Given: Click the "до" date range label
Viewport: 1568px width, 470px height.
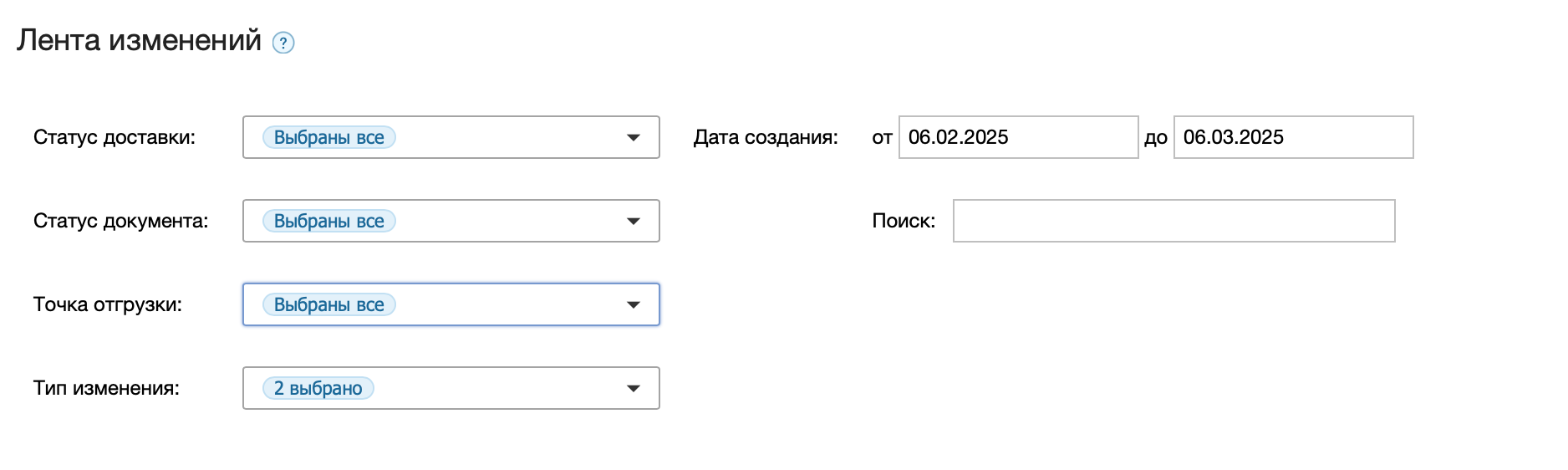Looking at the screenshot, I should tap(1156, 138).
